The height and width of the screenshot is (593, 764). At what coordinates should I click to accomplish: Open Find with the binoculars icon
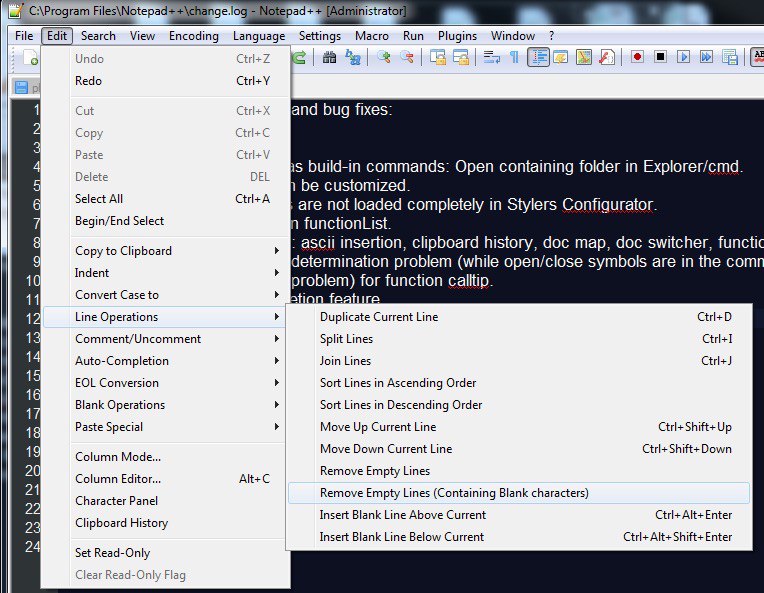(329, 57)
